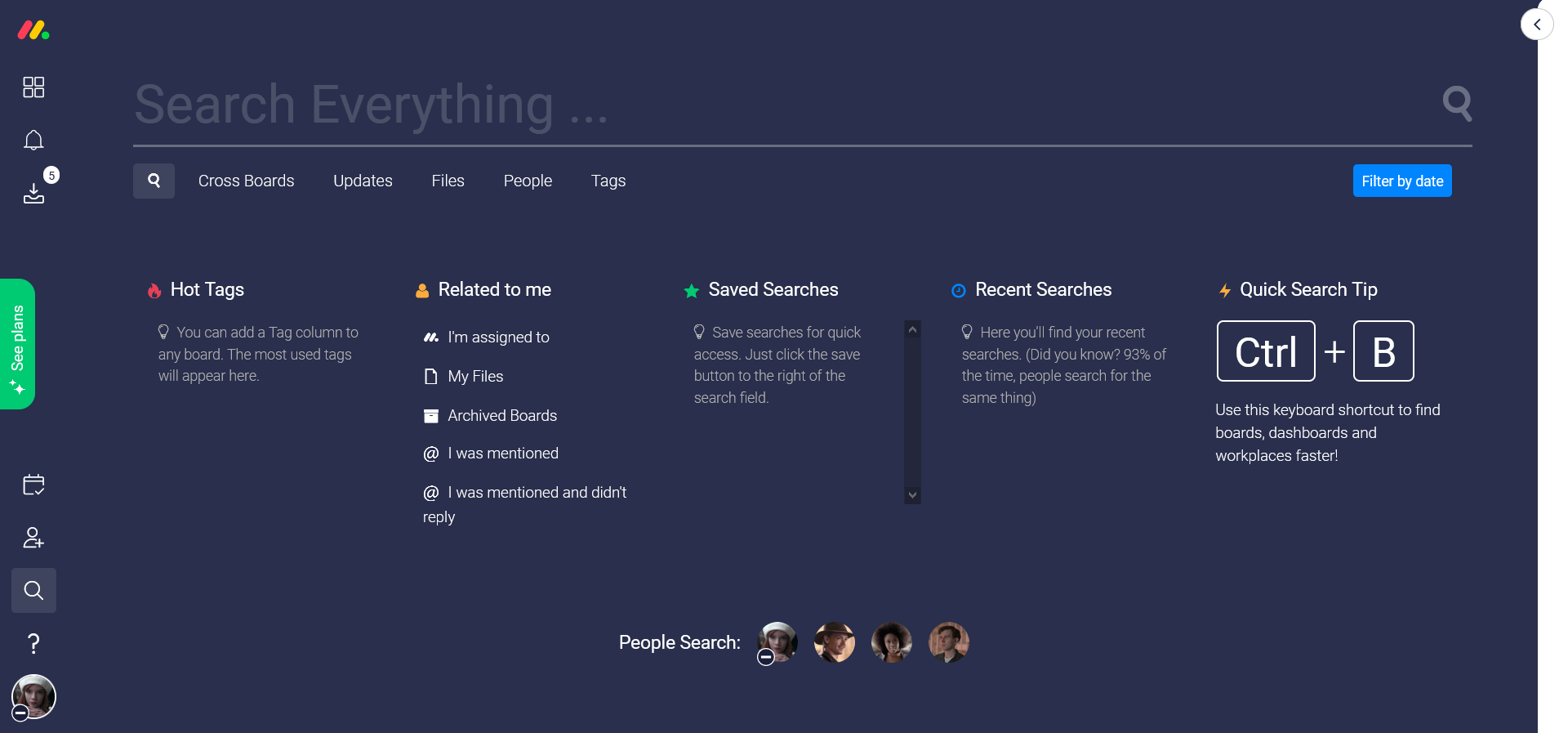This screenshot has width=1568, height=733.
Task: Open the user profile avatar in sidebar
Action: 33,696
